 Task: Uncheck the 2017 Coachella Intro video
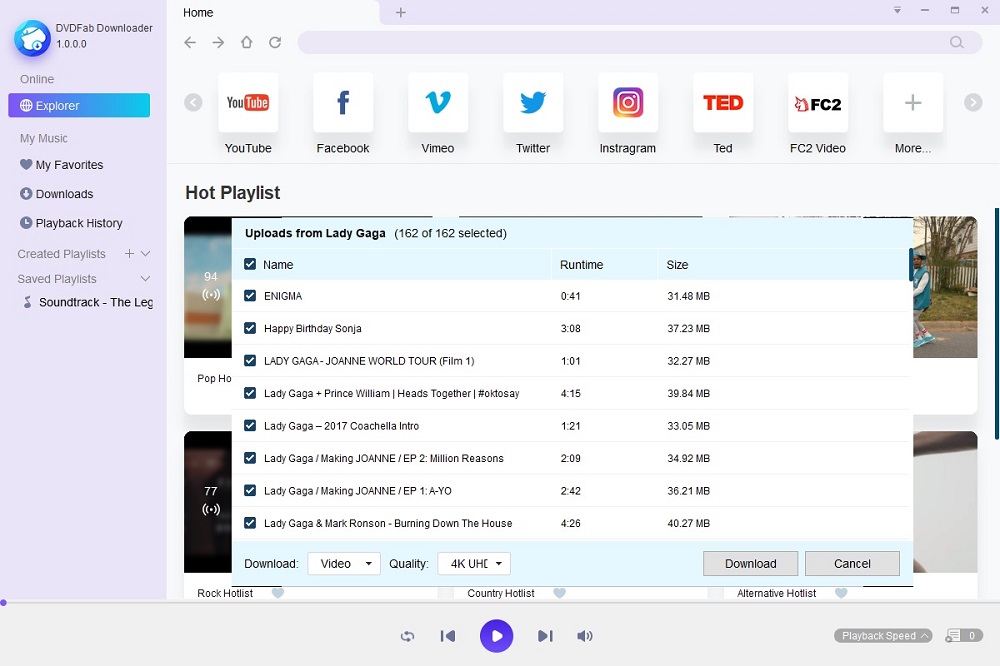pyautogui.click(x=250, y=426)
